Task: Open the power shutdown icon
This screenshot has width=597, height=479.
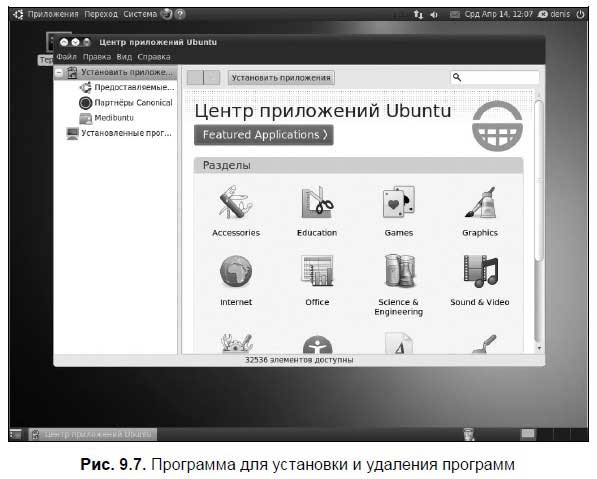Action: (x=580, y=14)
